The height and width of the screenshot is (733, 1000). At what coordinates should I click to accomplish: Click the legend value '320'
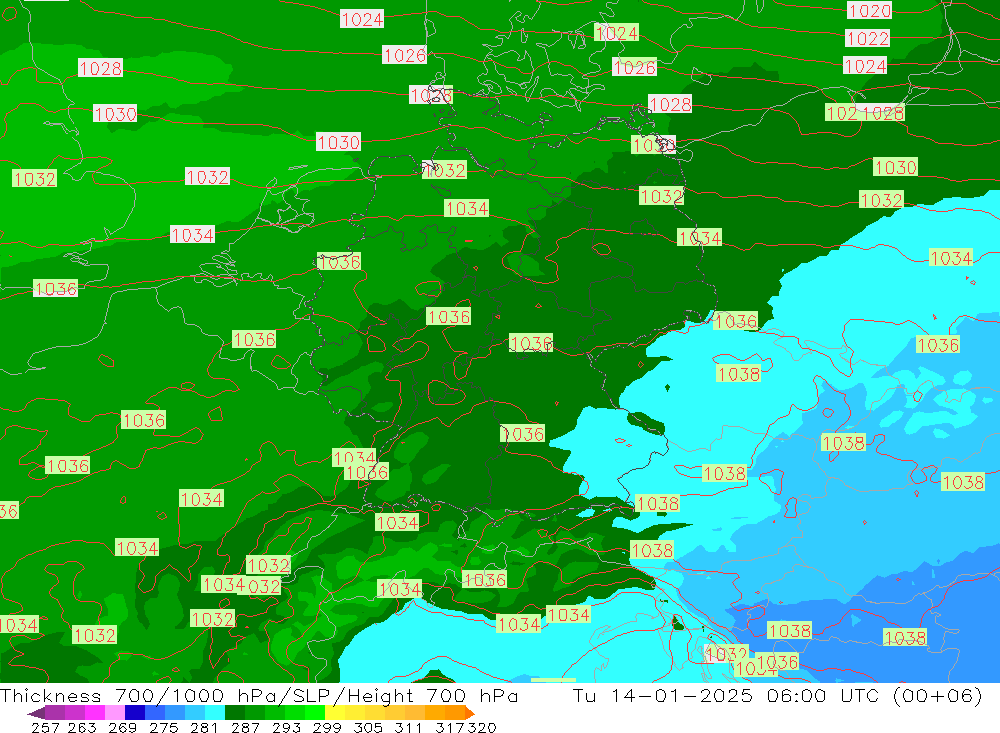[482, 728]
